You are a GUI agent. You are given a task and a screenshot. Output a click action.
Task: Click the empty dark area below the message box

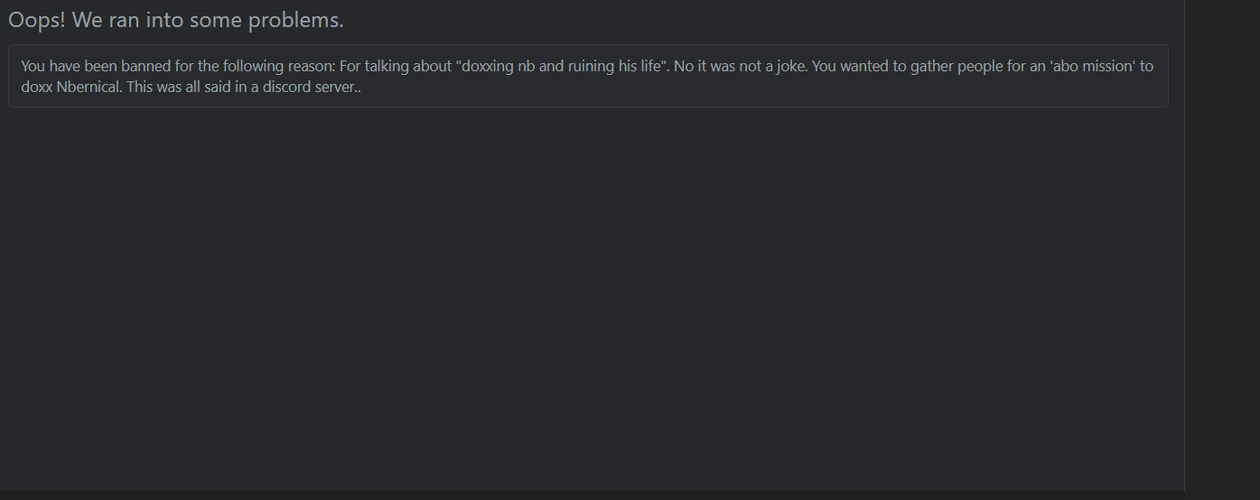[x=590, y=300]
